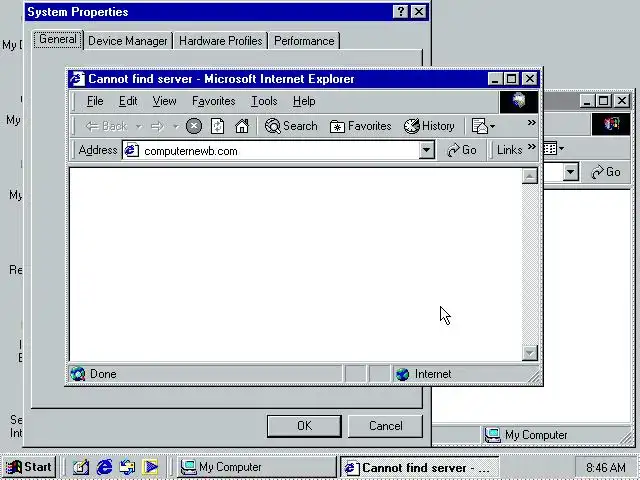Open the address bar dropdown list
The height and width of the screenshot is (480, 640).
[427, 150]
